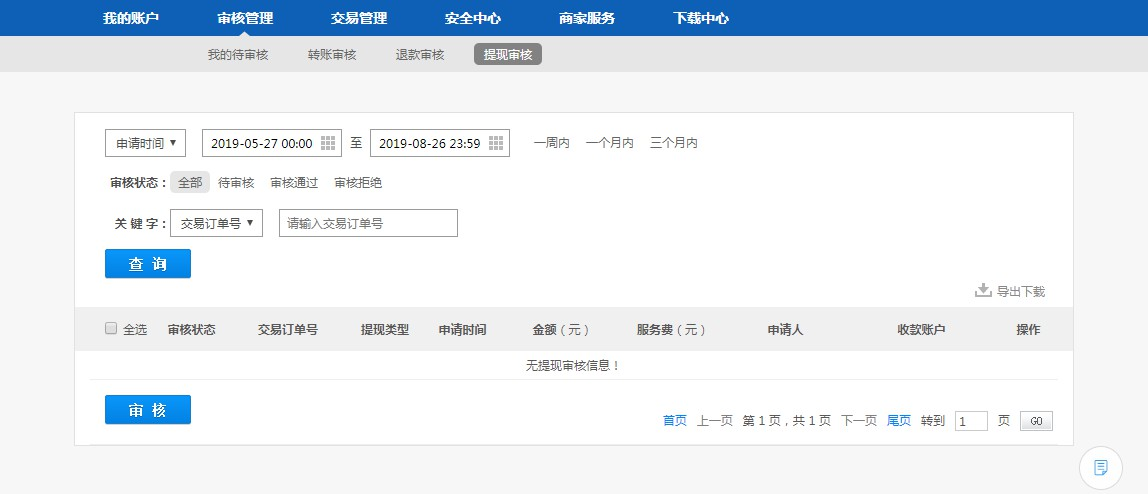Switch to 转账审核 tab
1148x494 pixels.
point(332,55)
